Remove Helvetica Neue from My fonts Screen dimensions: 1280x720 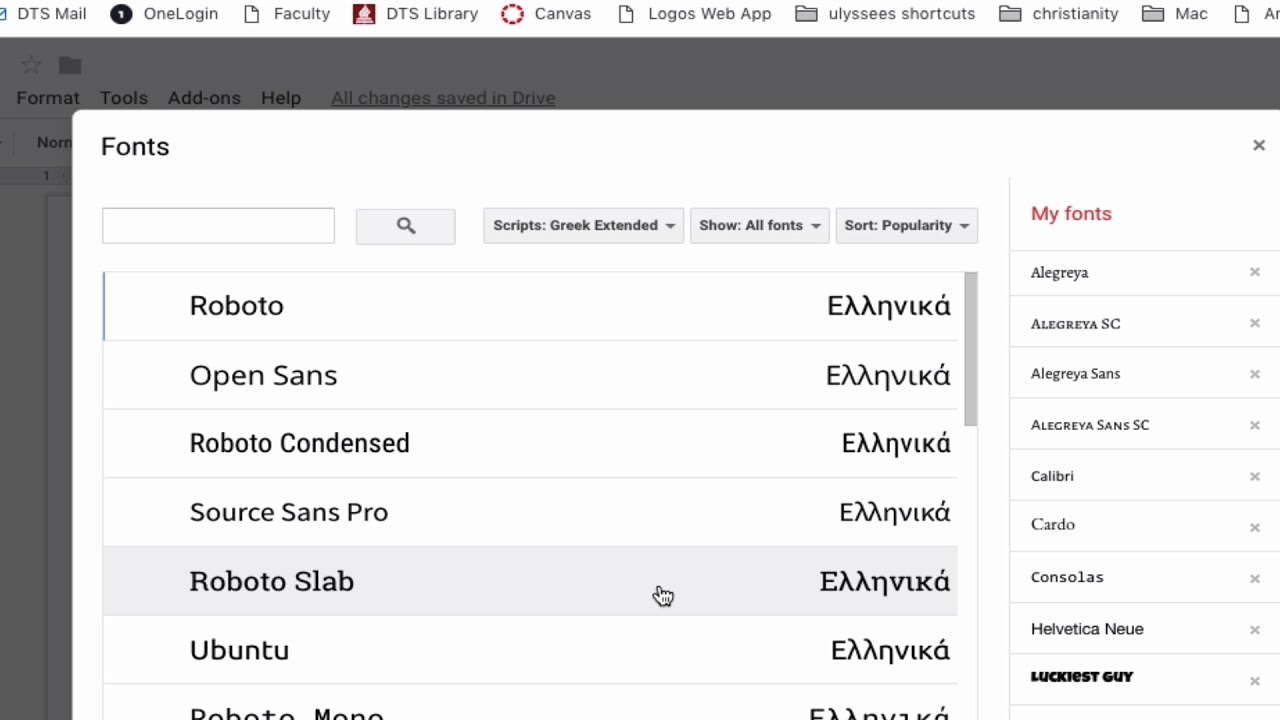coord(1254,630)
